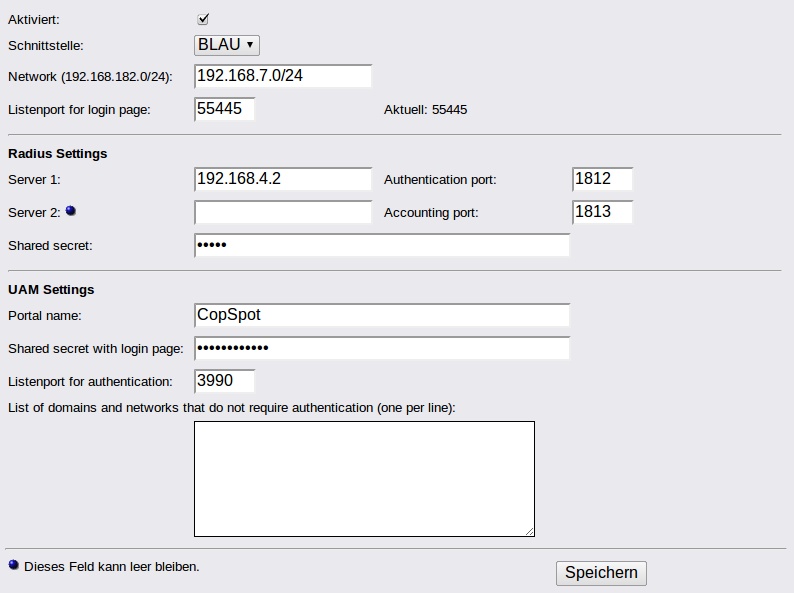Click the Accounting port field

point(603,212)
